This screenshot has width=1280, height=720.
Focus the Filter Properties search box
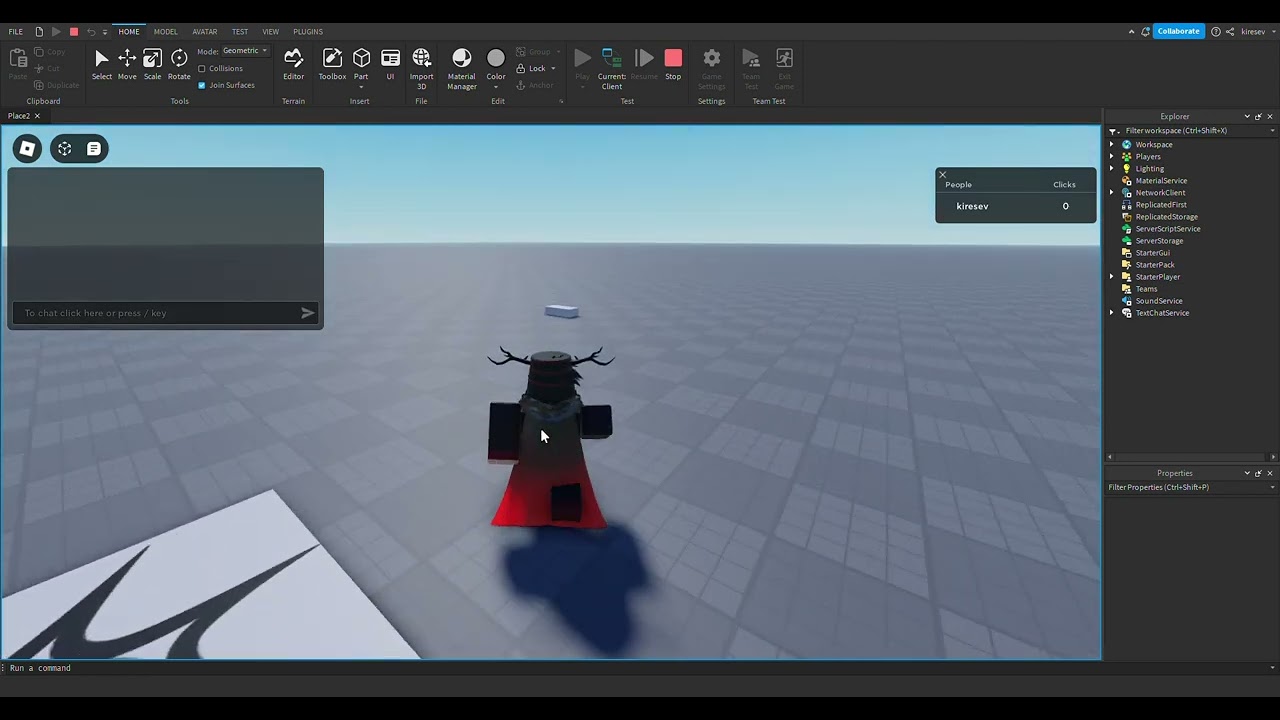point(1190,488)
